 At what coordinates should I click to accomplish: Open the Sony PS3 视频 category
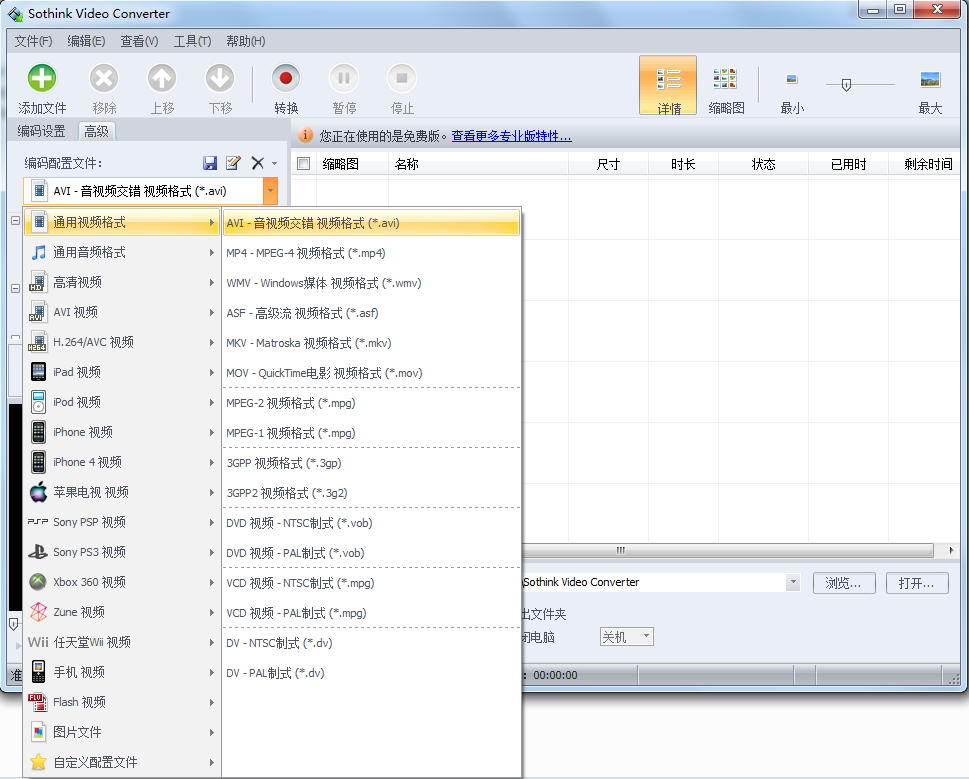click(x=121, y=552)
